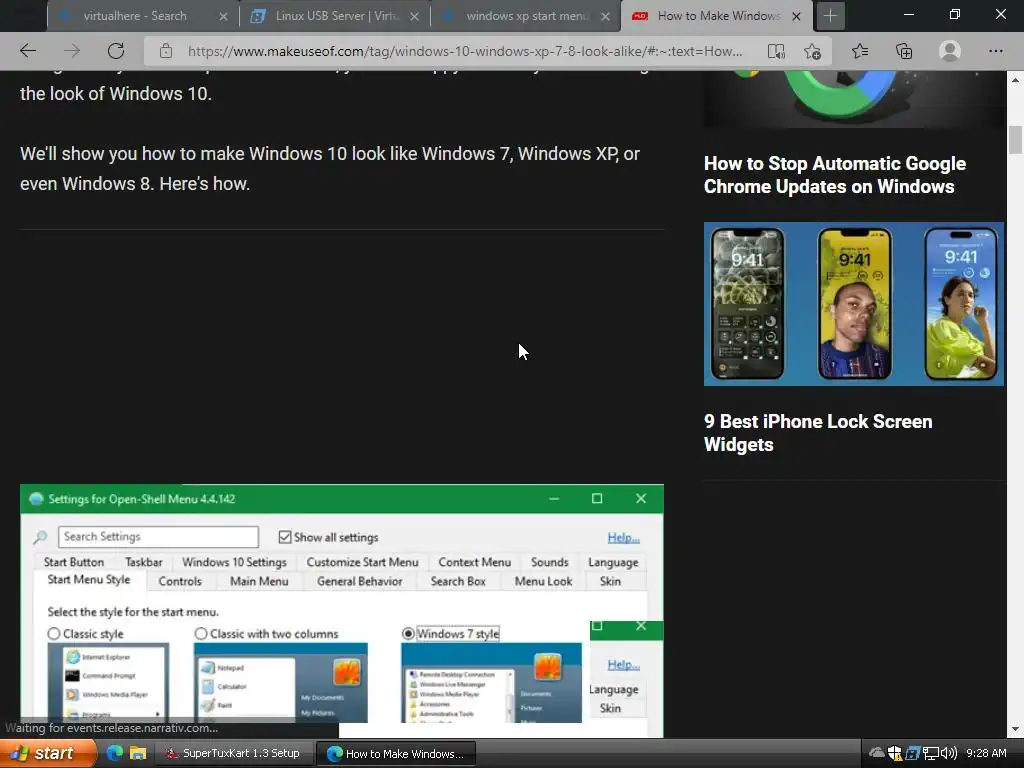The height and width of the screenshot is (768, 1024).
Task: Open the Favorites list icon
Action: pyautogui.click(x=860, y=51)
